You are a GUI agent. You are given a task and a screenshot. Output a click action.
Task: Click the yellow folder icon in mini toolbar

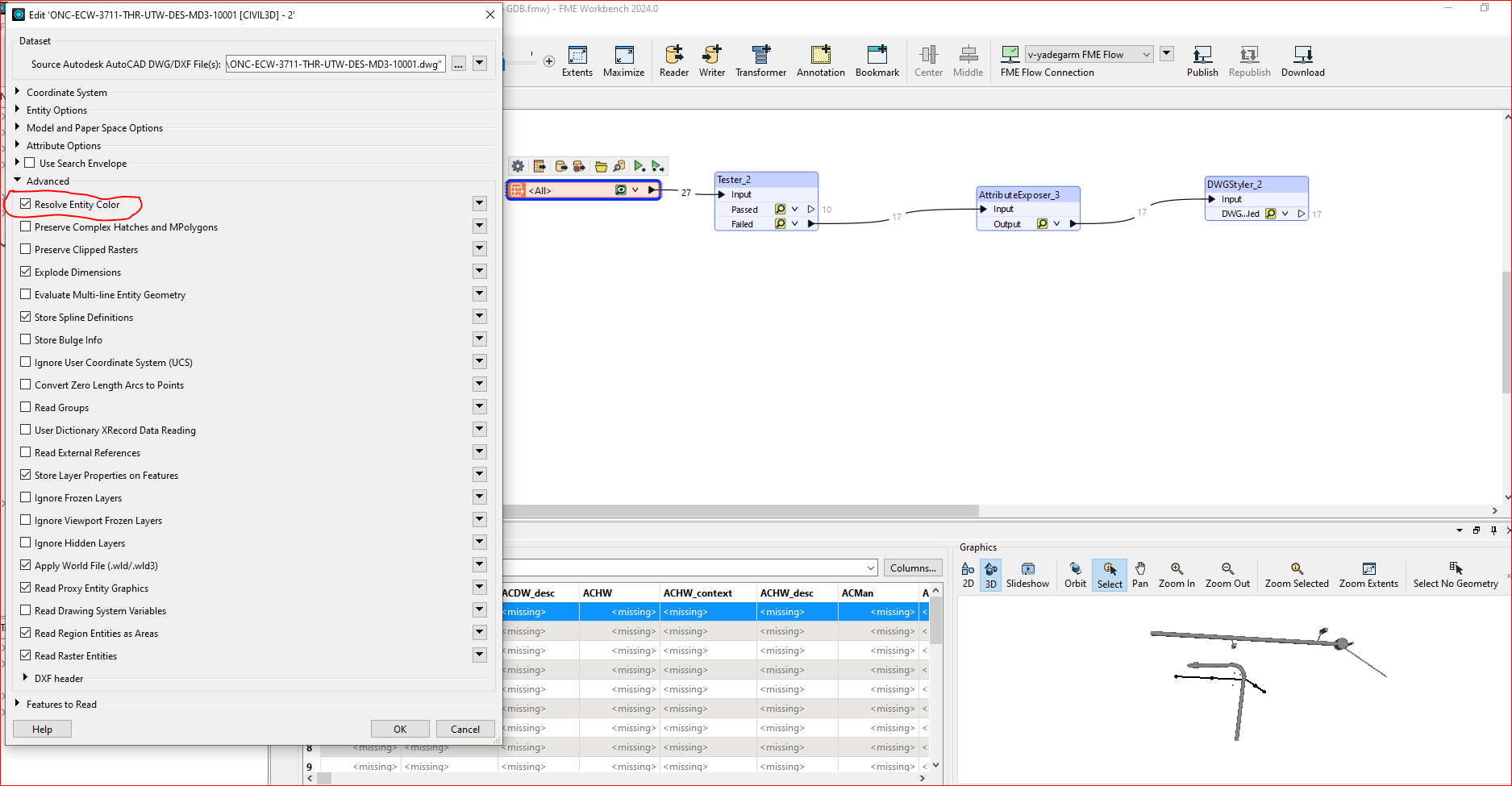coord(601,166)
